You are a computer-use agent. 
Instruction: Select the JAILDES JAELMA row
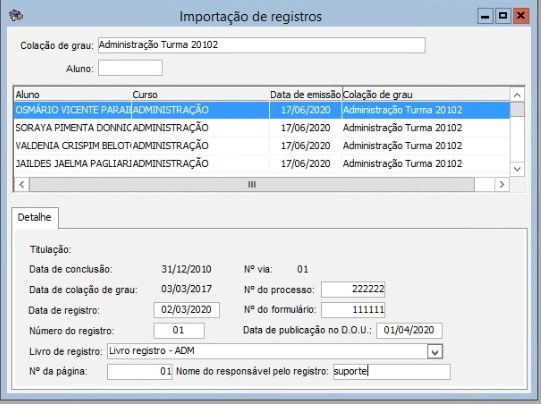pos(262,164)
